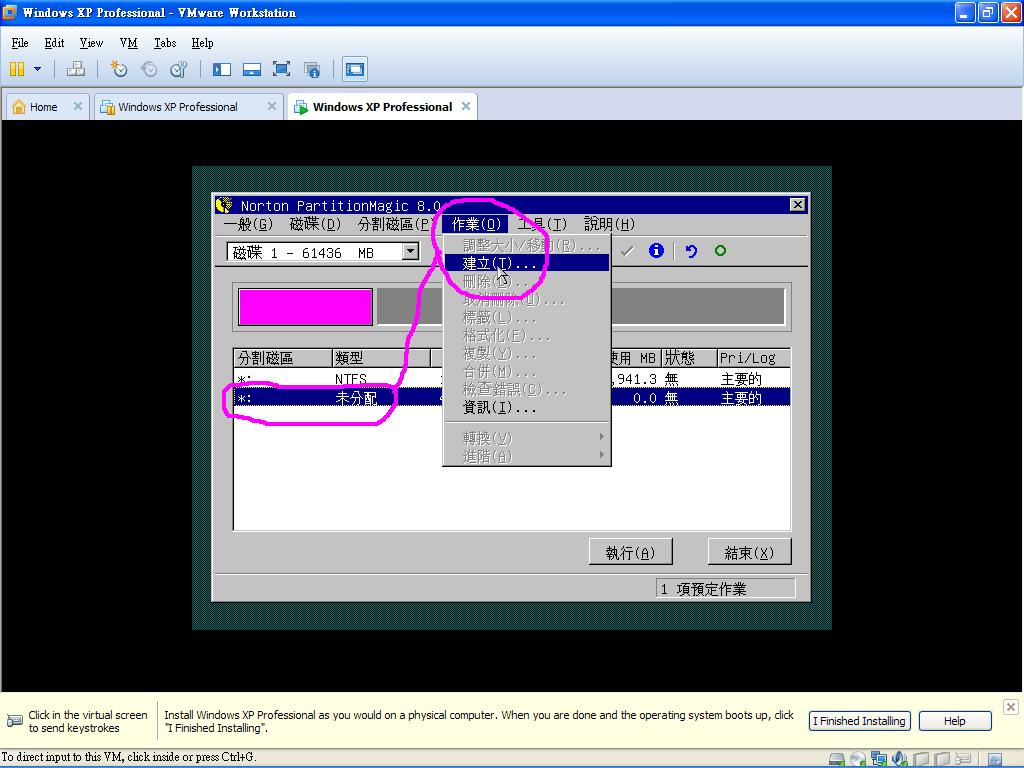
Task: Open the snapshot manager wrench icon
Action: [x=178, y=69]
